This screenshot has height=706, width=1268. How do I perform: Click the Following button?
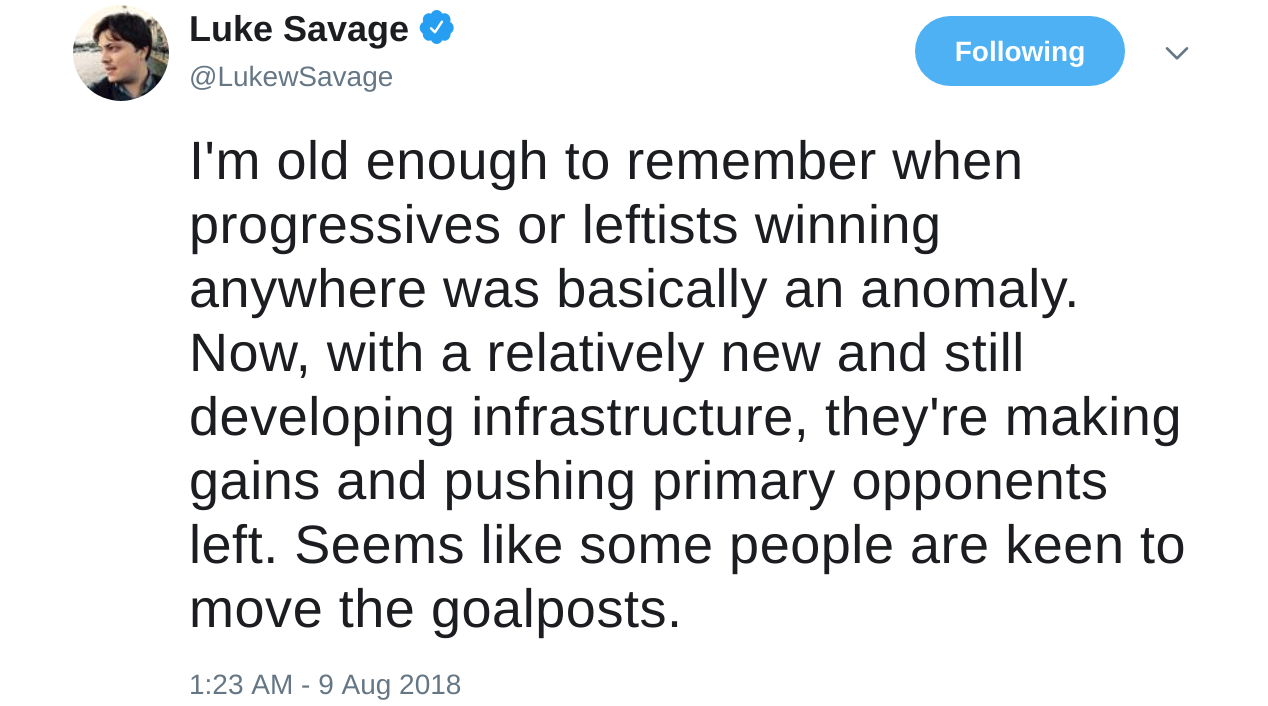coord(1019,51)
